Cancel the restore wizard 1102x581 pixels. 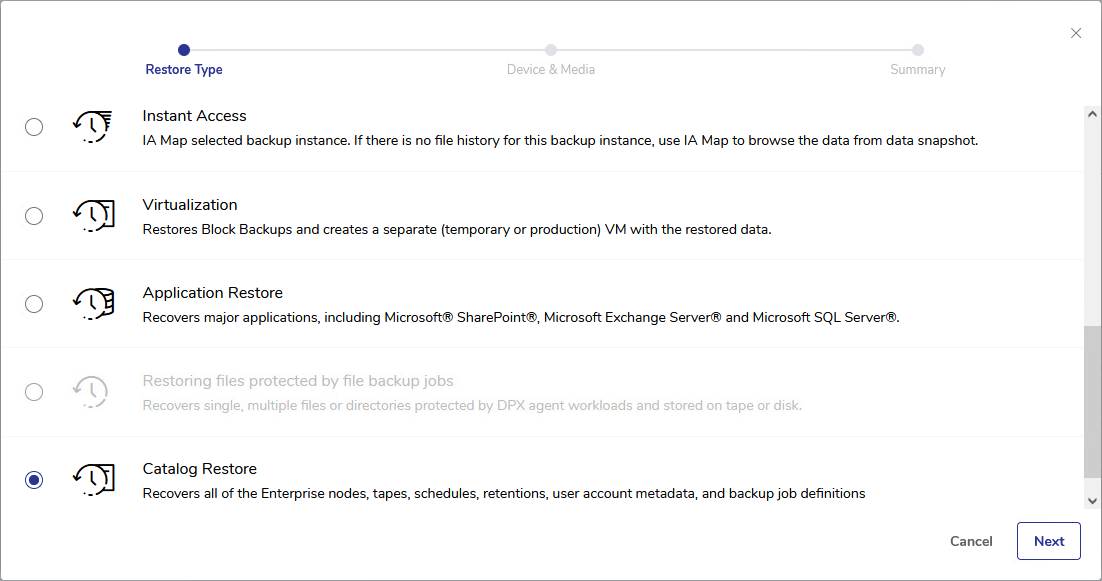[971, 541]
